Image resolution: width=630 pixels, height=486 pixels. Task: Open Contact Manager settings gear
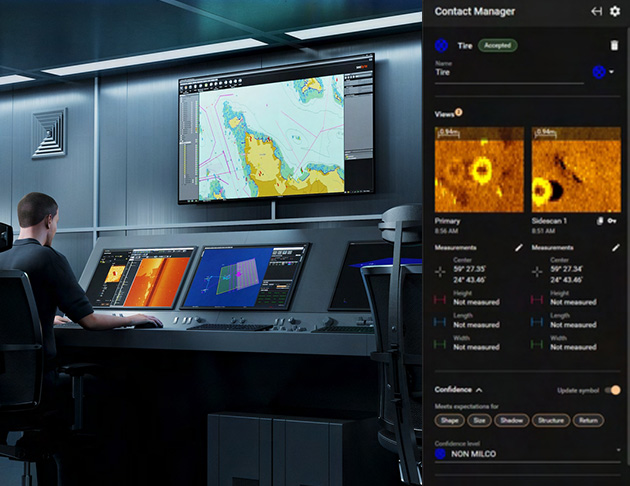(x=615, y=12)
